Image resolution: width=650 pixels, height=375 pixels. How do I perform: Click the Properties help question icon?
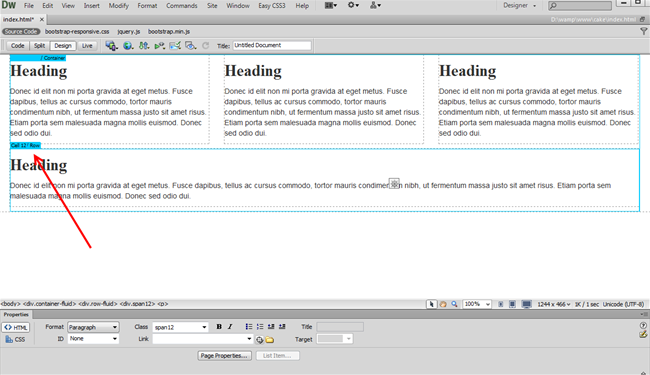click(643, 325)
